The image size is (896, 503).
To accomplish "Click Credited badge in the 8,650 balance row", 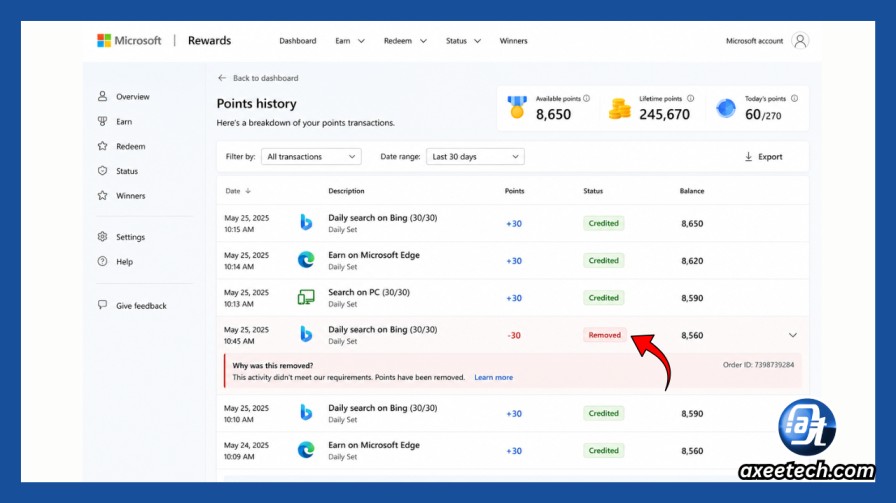I will (x=603, y=223).
